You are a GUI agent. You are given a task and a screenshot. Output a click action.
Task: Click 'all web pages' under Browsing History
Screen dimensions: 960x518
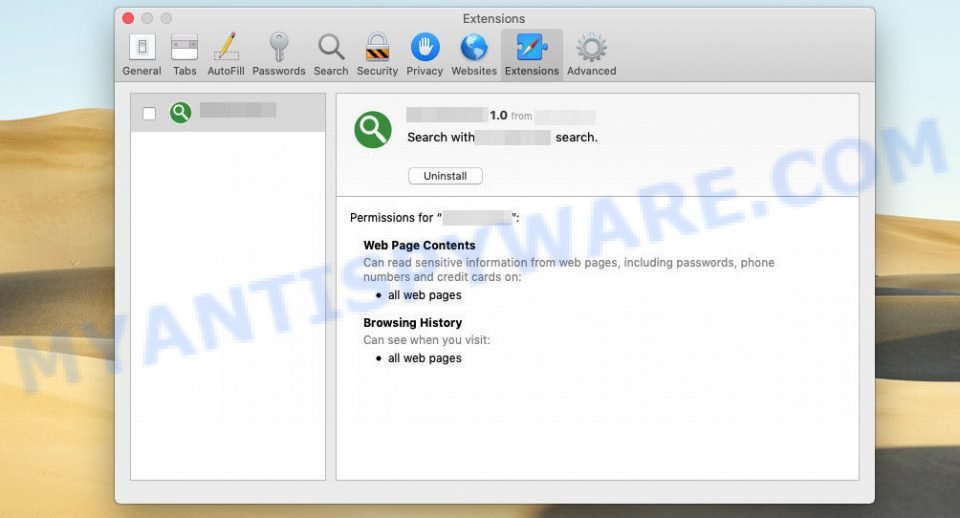tap(424, 358)
